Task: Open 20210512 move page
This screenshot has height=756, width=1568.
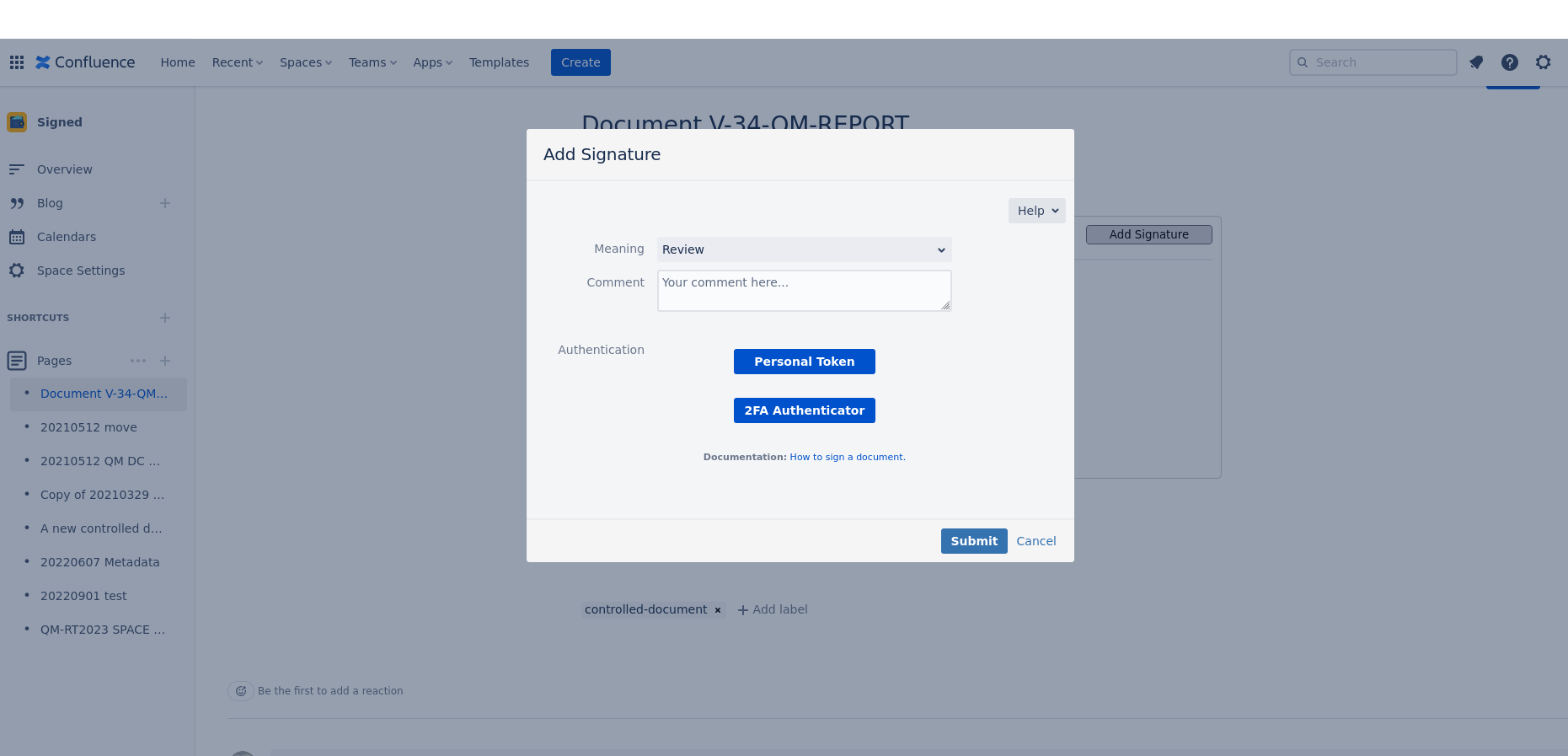Action: click(88, 427)
